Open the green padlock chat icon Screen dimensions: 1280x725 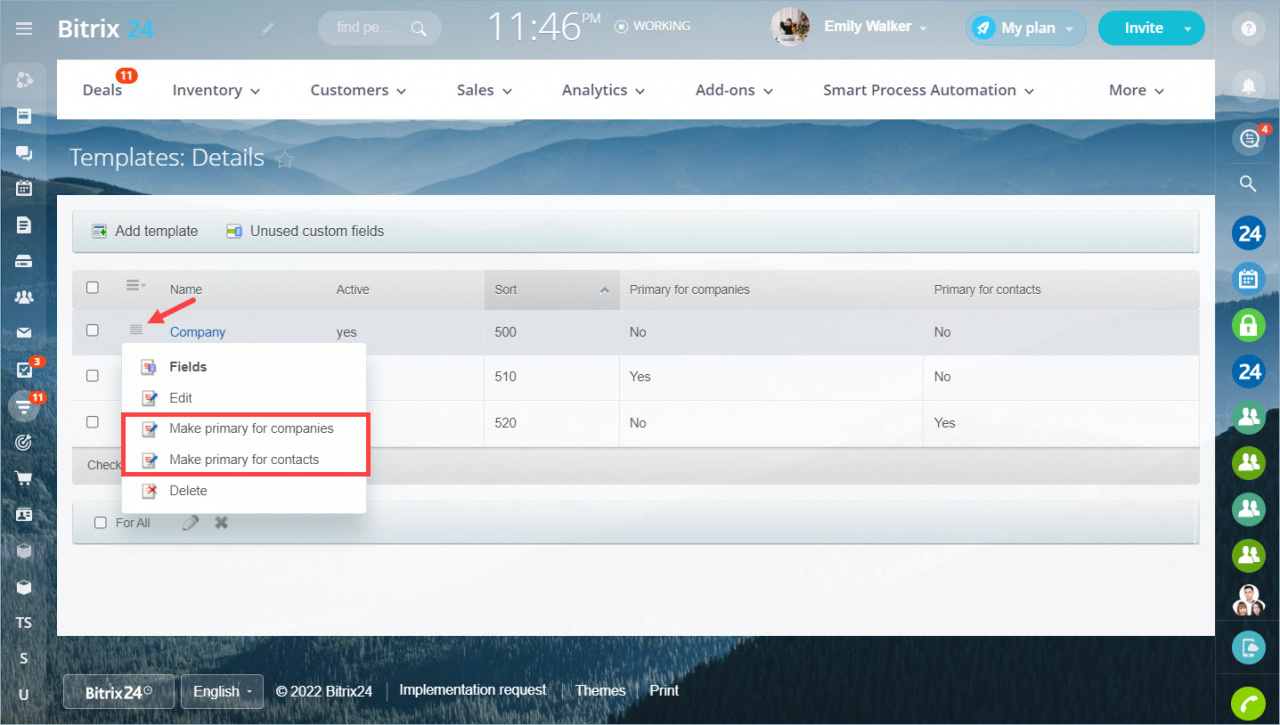[1248, 325]
